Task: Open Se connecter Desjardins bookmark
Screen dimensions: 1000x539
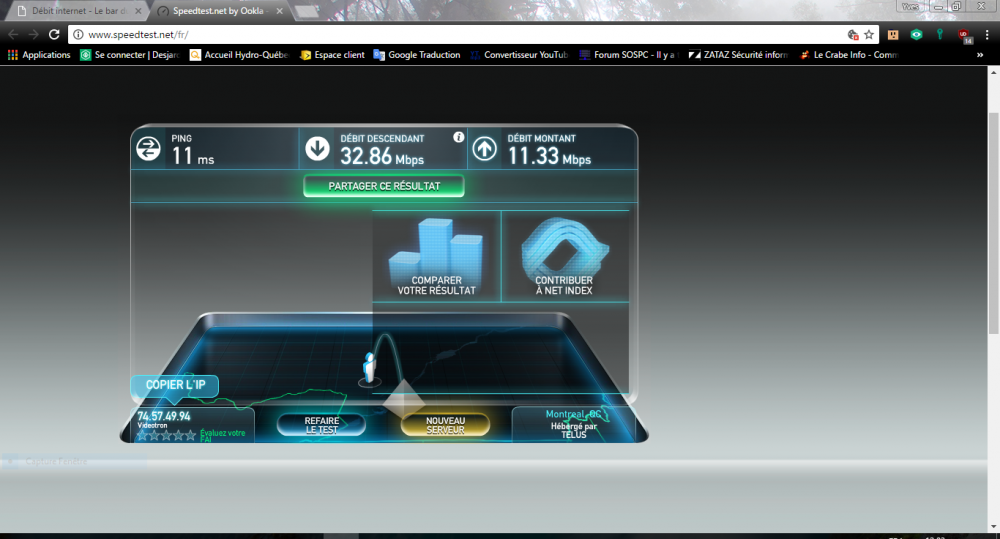Action: 130,55
